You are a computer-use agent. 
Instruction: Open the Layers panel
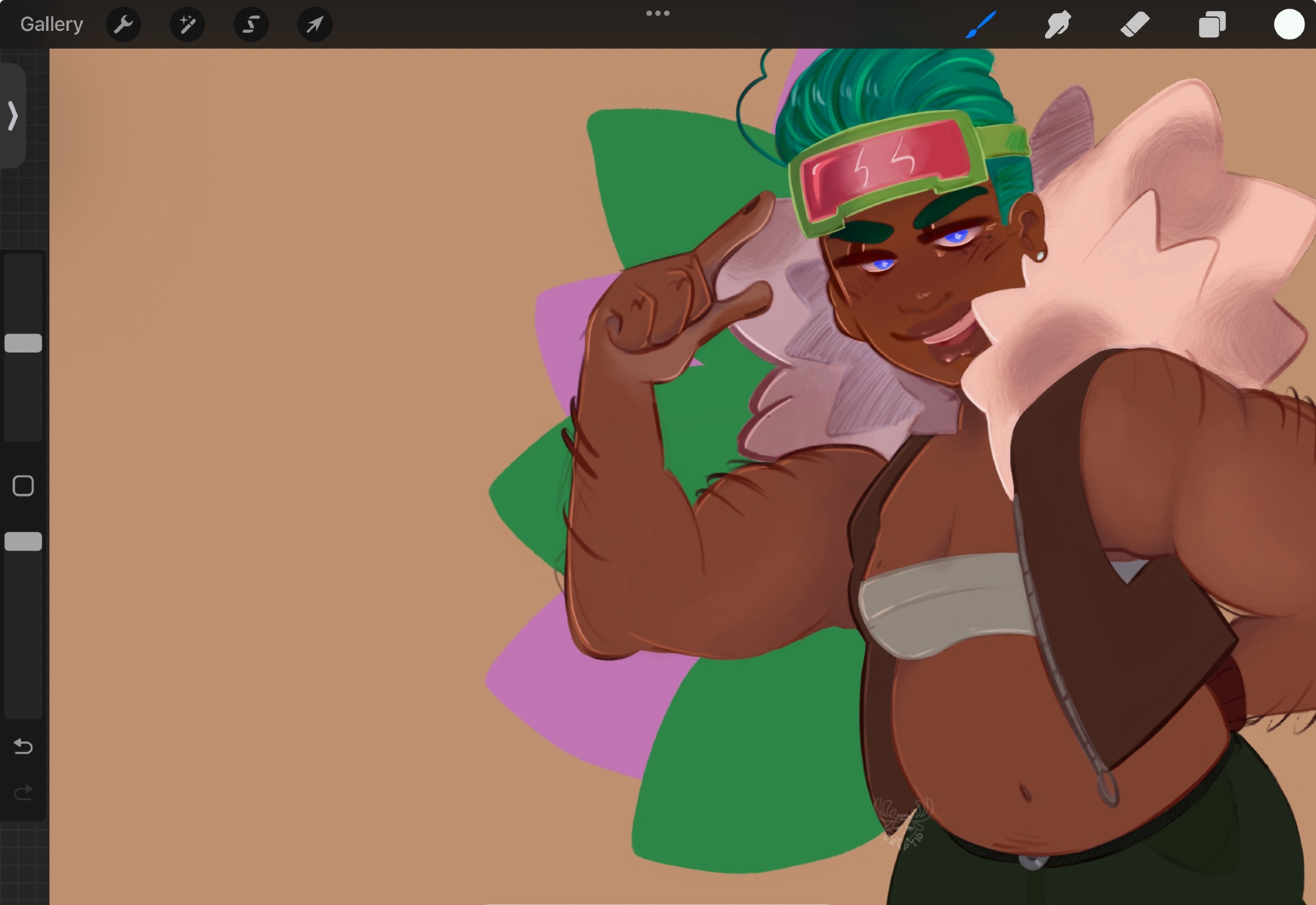tap(1211, 24)
